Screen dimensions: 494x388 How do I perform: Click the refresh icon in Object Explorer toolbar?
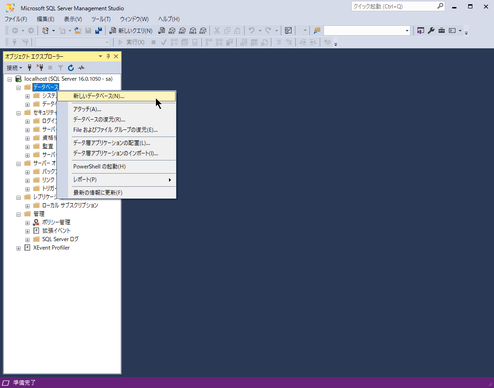click(x=71, y=68)
